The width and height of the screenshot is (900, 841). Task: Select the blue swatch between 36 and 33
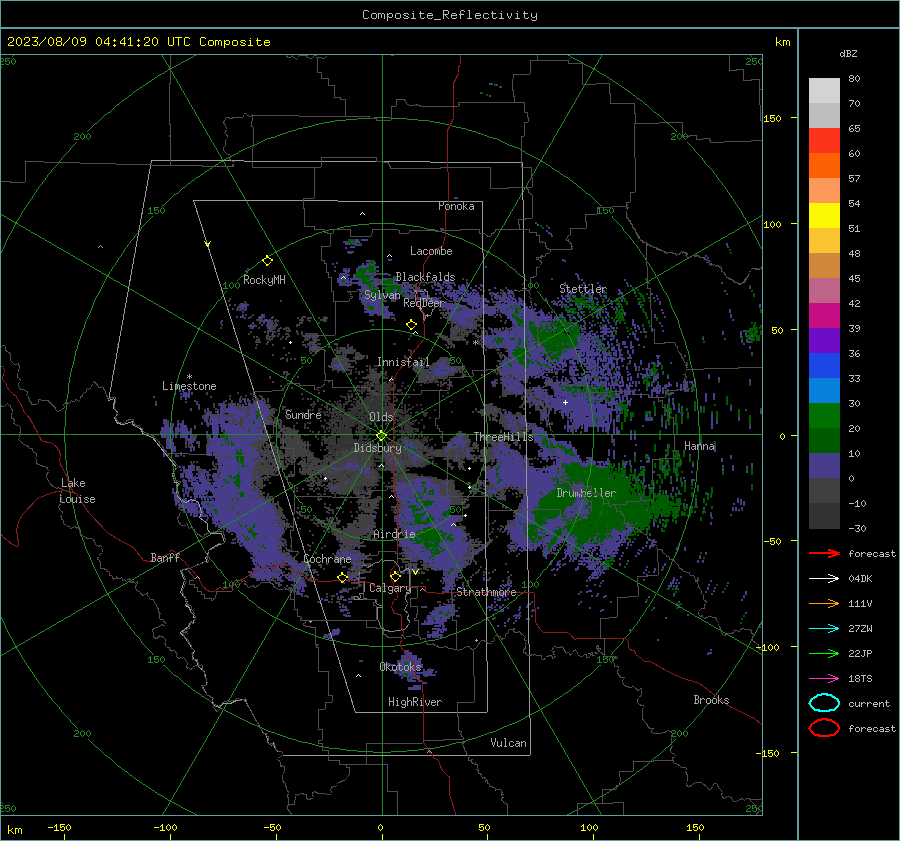tap(824, 365)
